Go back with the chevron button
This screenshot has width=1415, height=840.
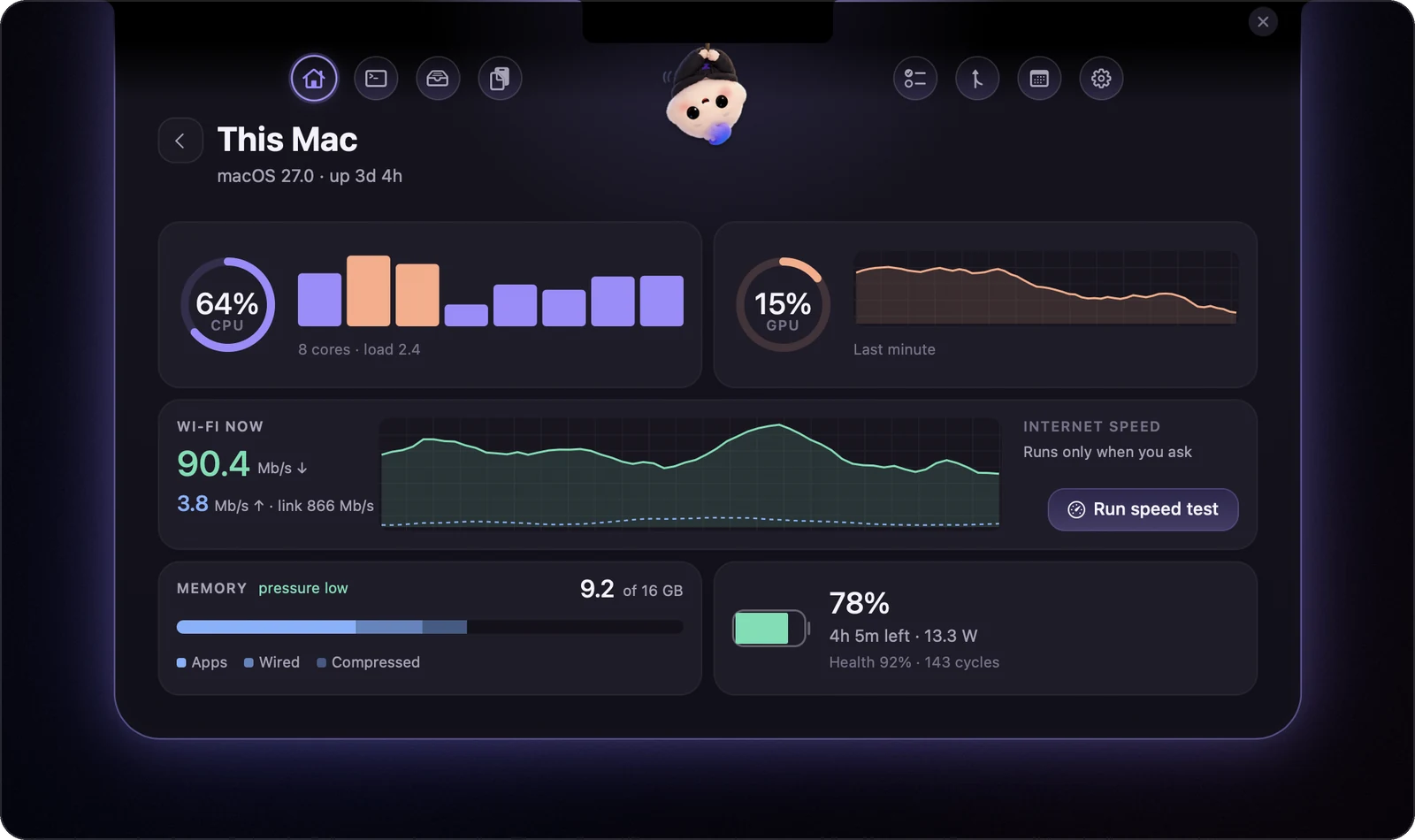click(180, 141)
